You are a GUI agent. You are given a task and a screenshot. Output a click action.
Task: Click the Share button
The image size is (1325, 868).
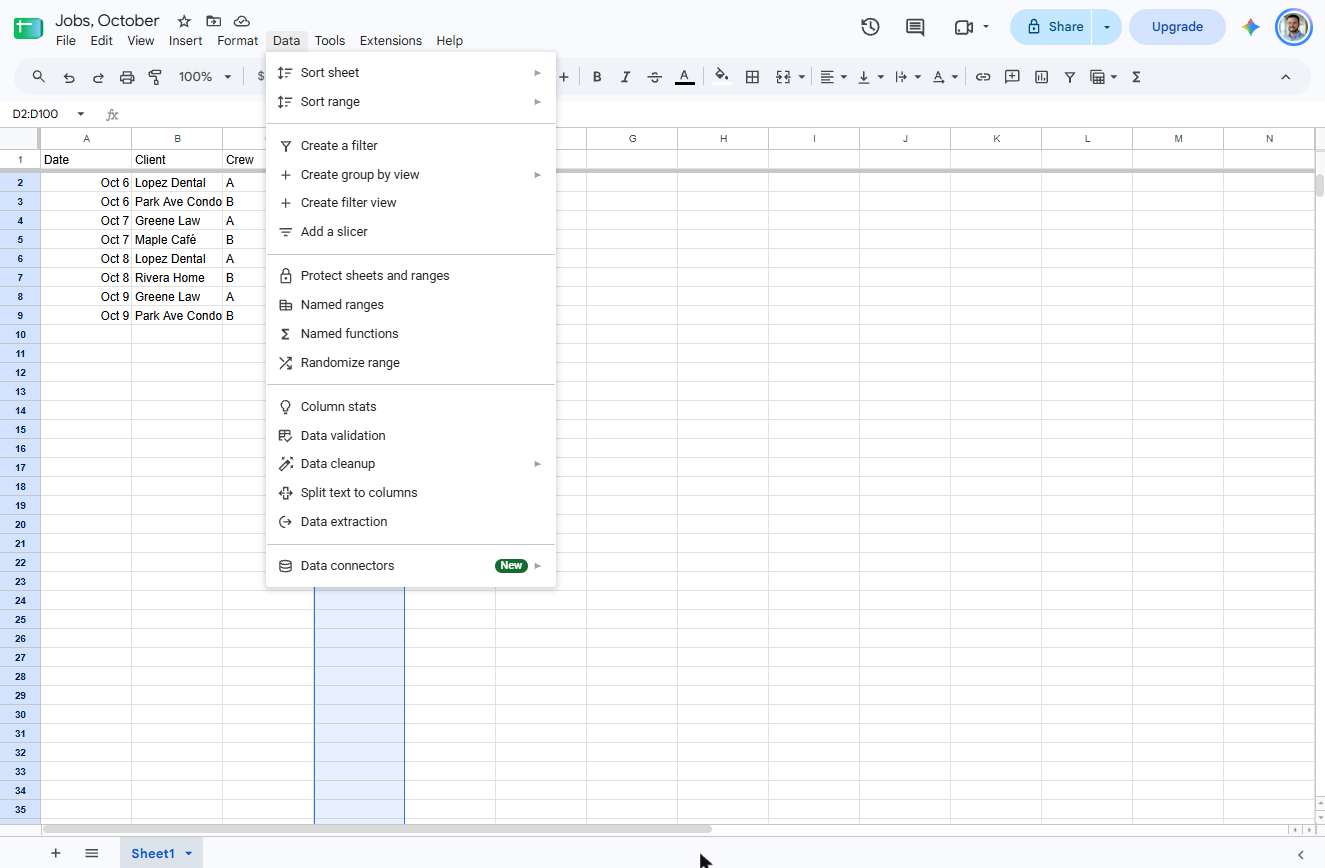pyautogui.click(x=1053, y=27)
